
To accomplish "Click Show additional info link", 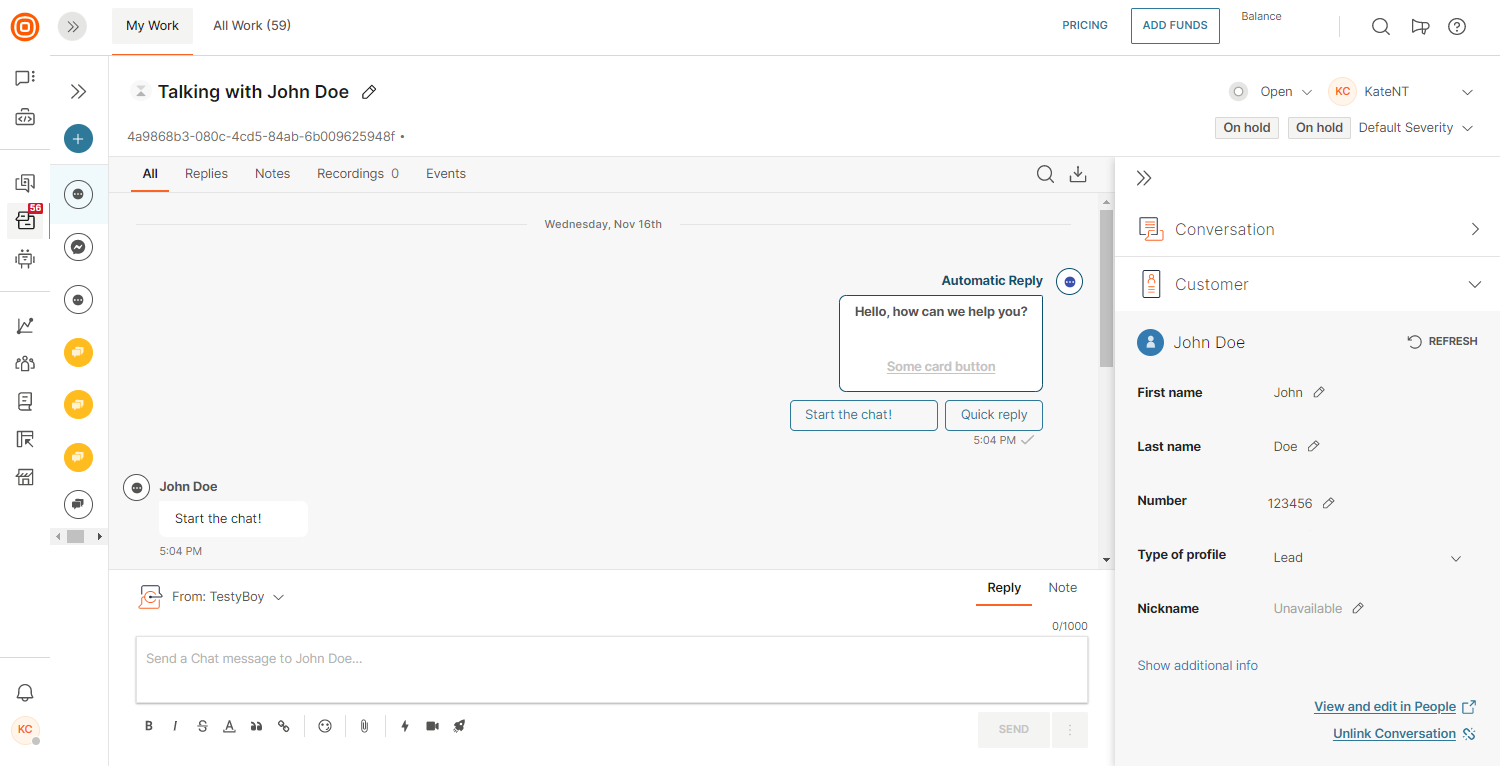I will point(1197,666).
